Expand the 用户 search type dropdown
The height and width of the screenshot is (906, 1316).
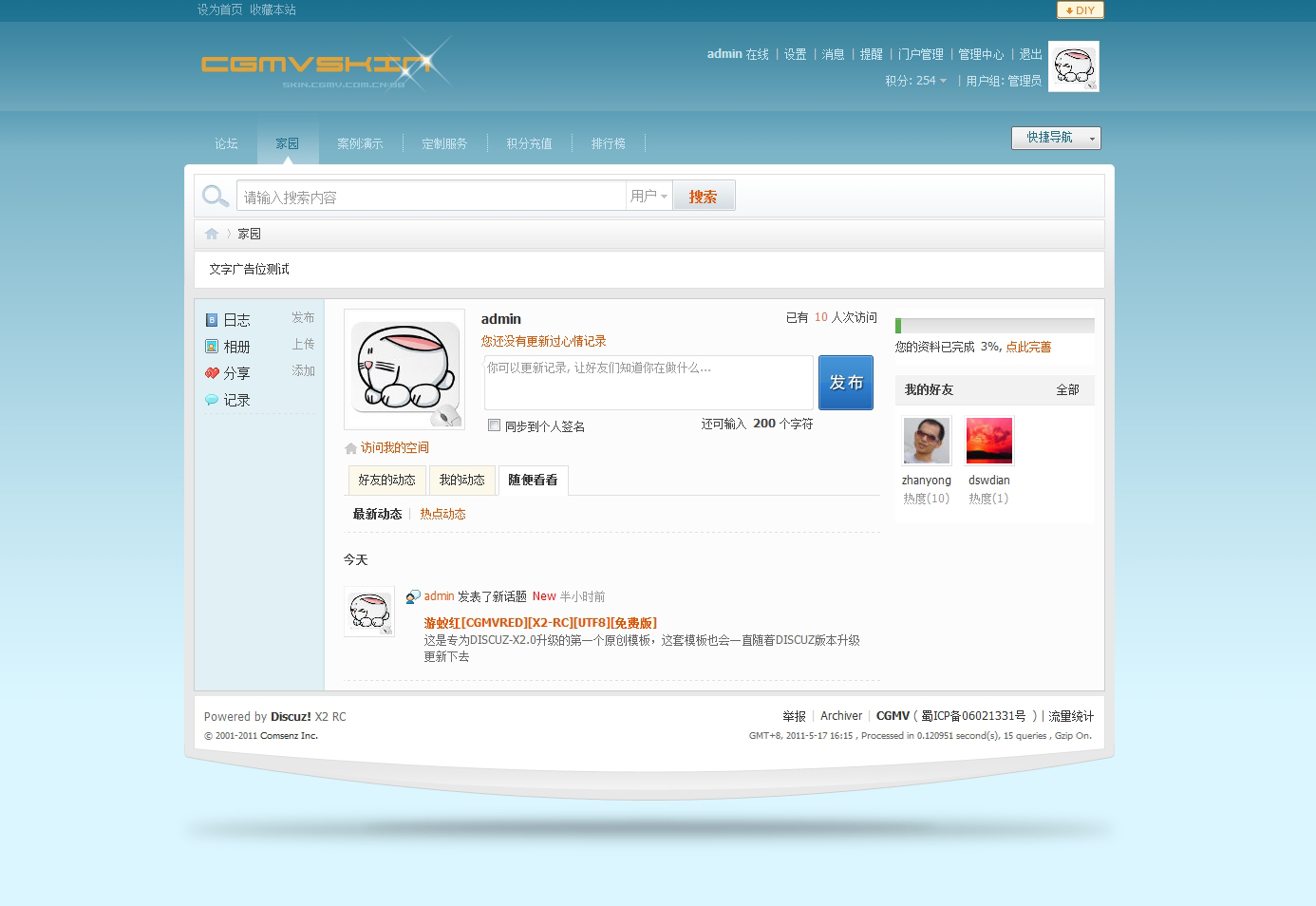[649, 197]
